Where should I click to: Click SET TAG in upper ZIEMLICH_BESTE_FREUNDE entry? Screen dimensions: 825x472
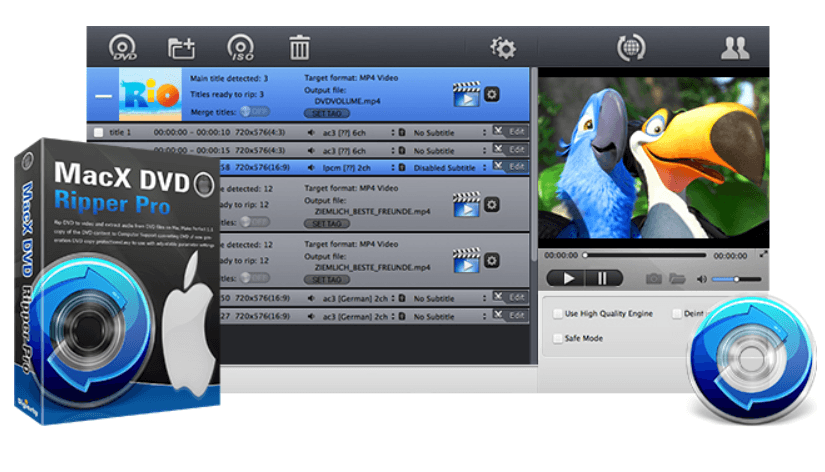pos(327,224)
